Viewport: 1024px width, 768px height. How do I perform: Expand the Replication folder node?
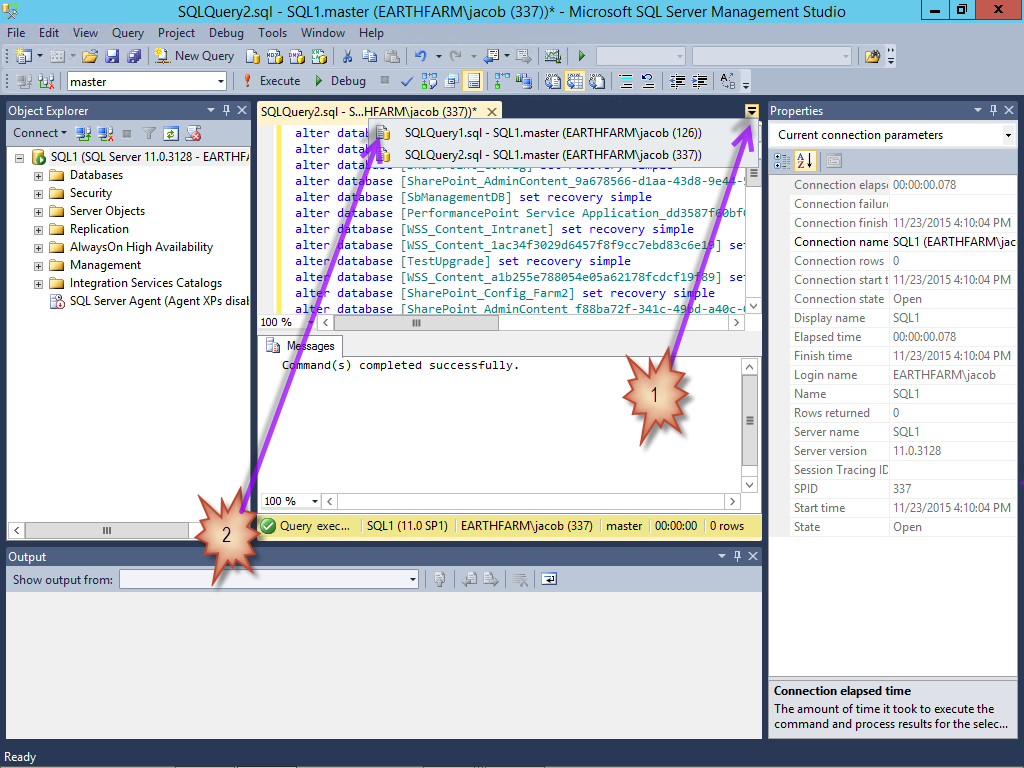(39, 230)
